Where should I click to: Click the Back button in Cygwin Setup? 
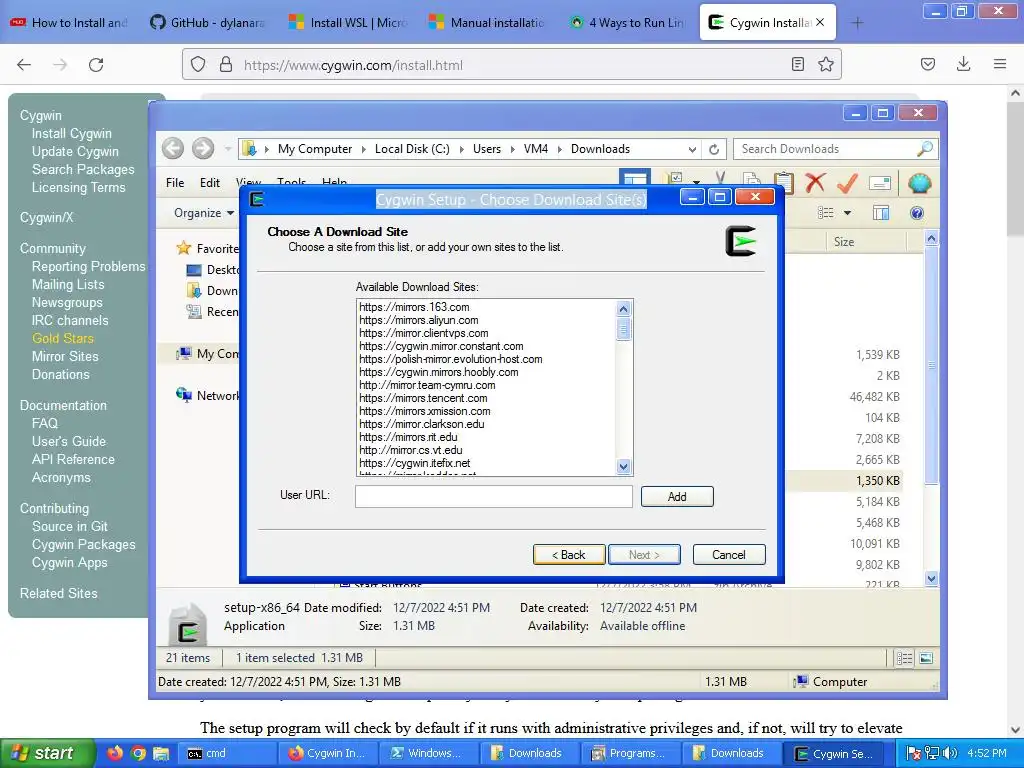point(569,554)
